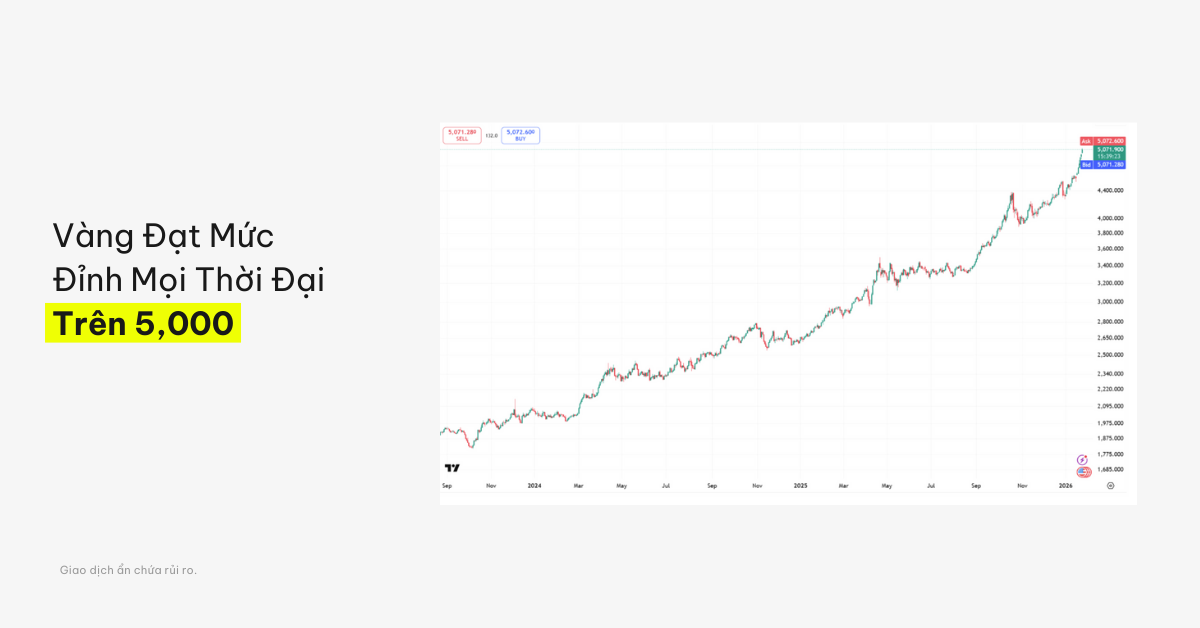Select the 2025 label on time axis
The height and width of the screenshot is (628, 1200).
[800, 486]
